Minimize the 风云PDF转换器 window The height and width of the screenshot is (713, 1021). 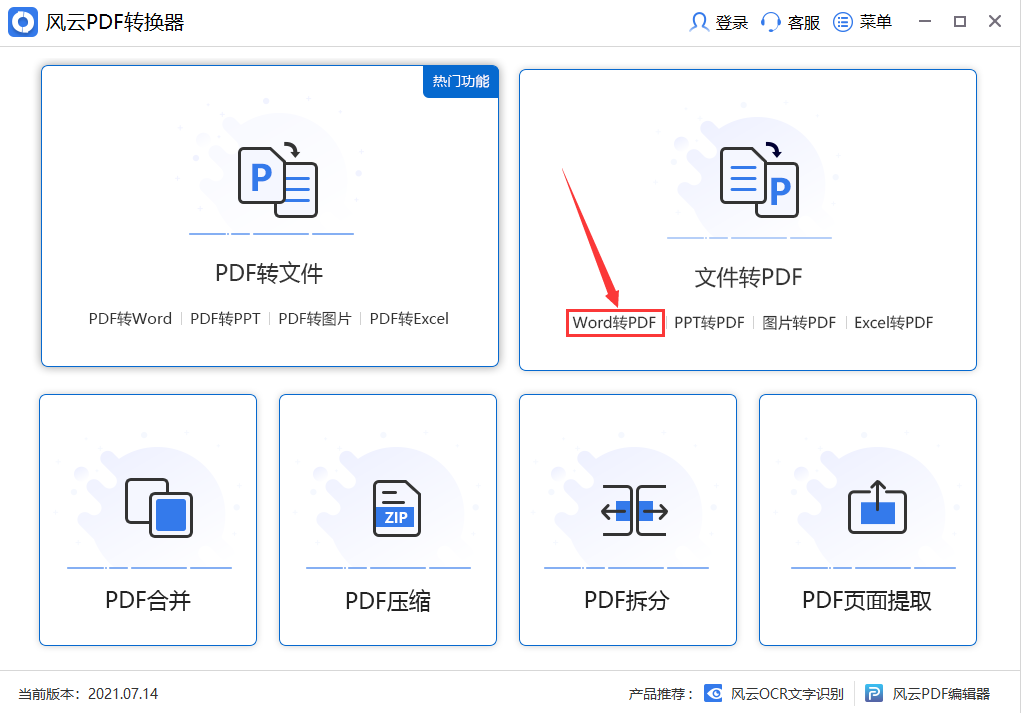point(925,21)
